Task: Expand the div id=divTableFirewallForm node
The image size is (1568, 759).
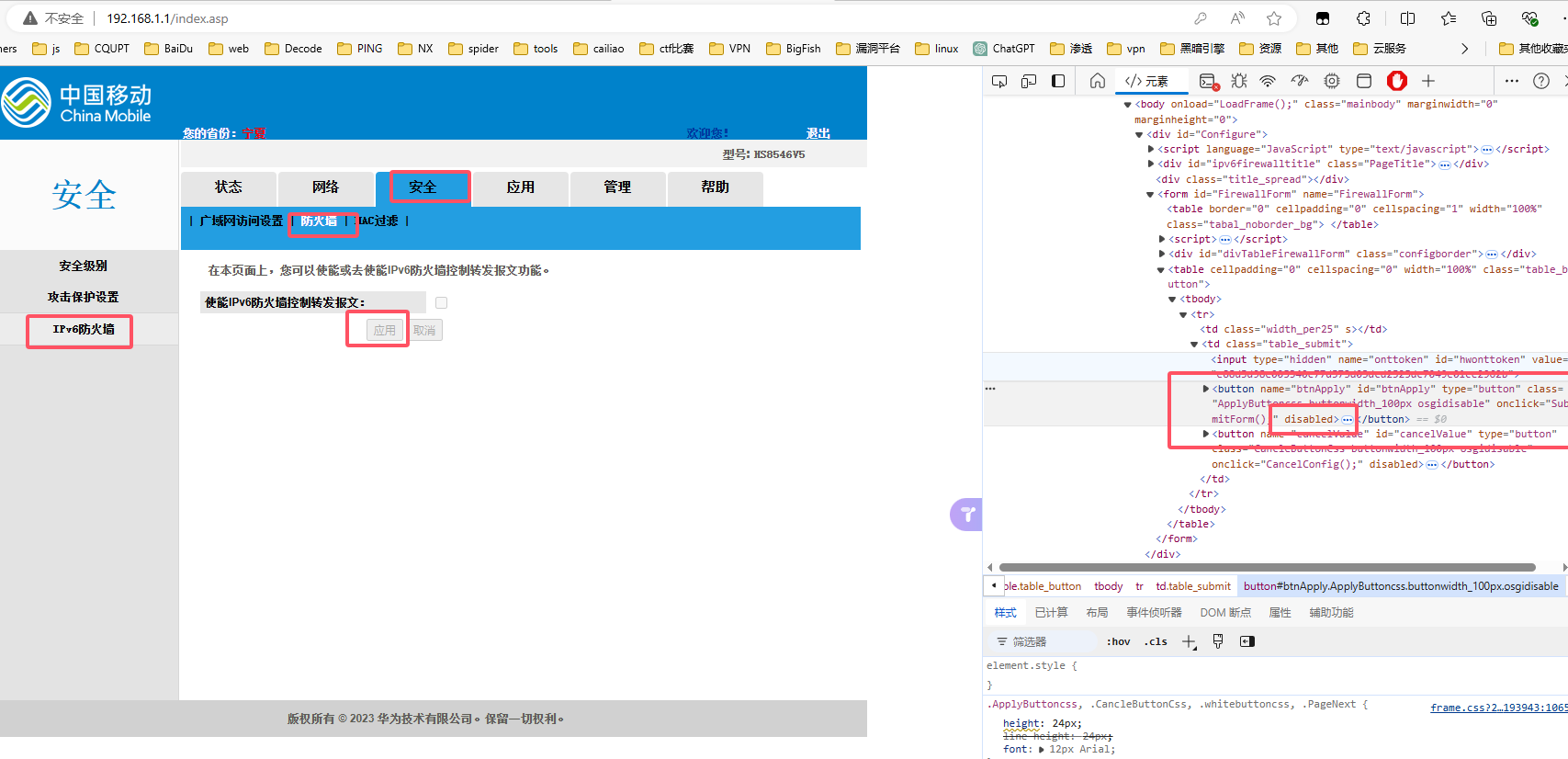Action: (x=1161, y=254)
